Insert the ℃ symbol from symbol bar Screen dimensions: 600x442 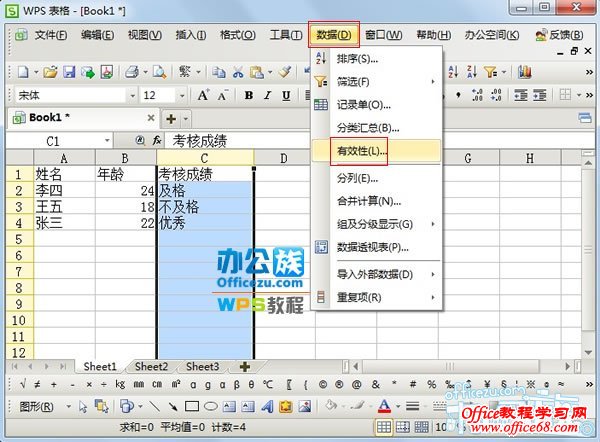pos(268,384)
